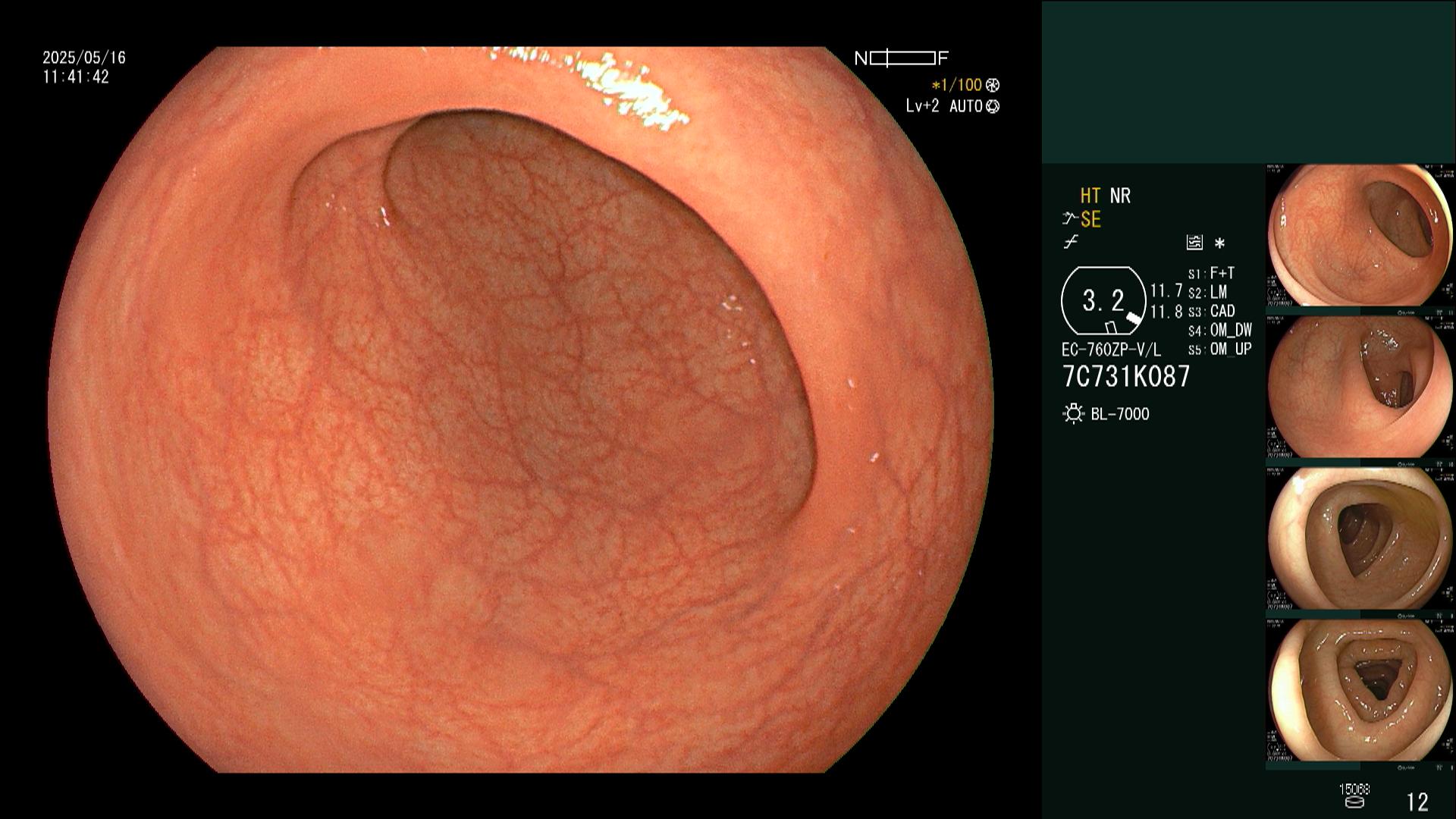Click the light source lamp icon
This screenshot has width=1456, height=819.
tap(1074, 414)
